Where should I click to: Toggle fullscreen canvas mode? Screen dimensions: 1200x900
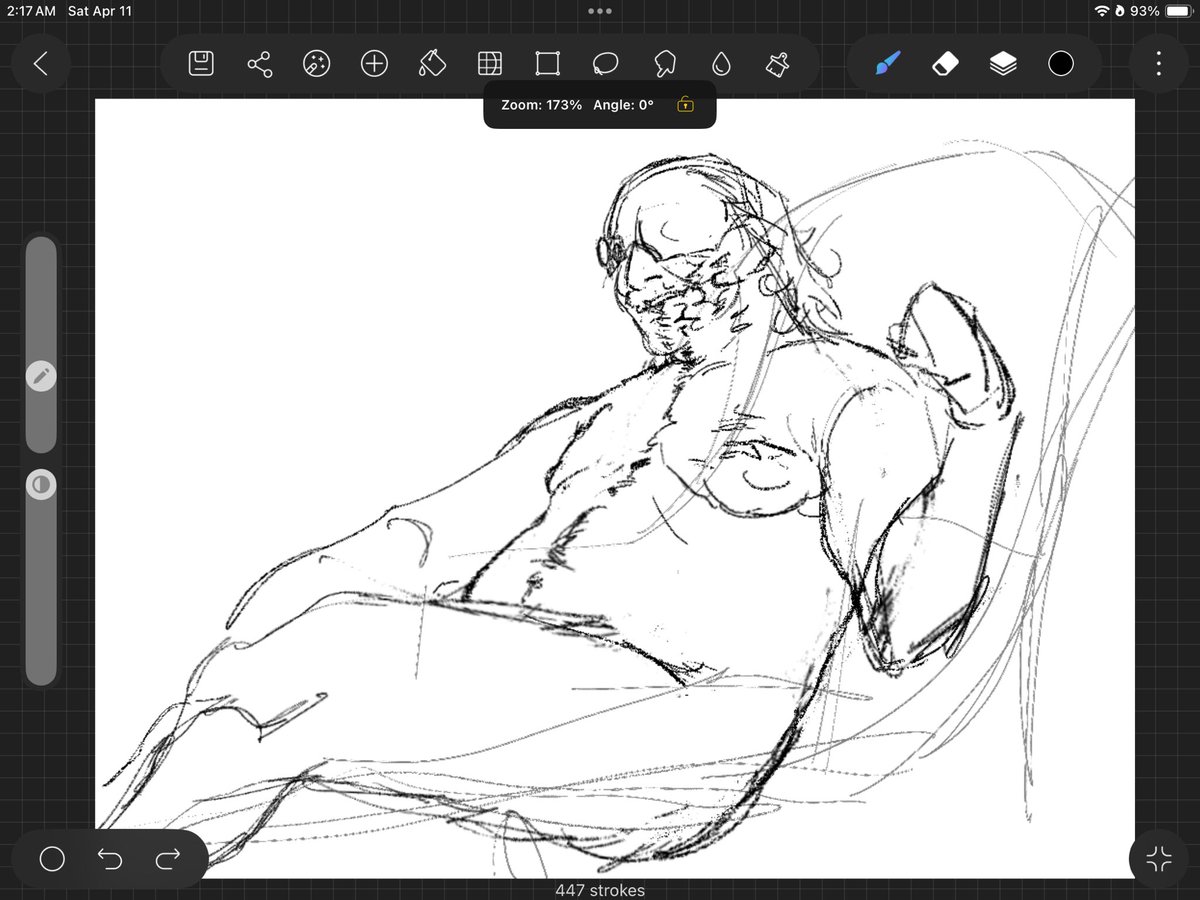1157,858
